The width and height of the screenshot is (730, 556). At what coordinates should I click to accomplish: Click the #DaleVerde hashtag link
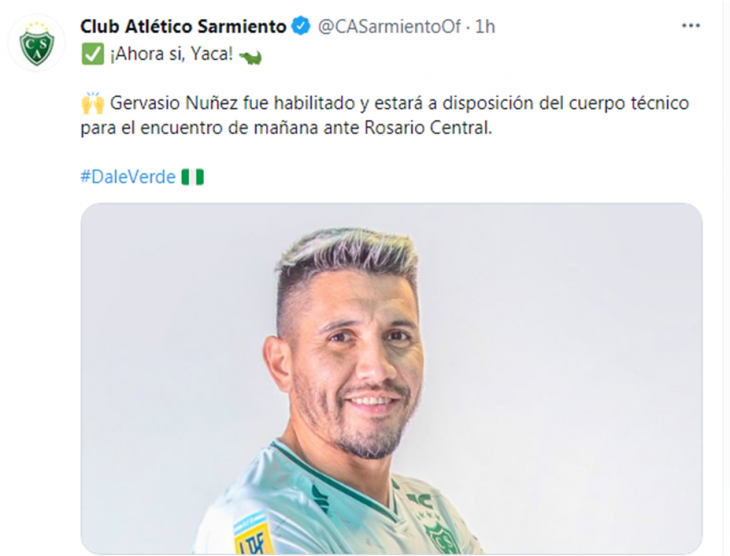coord(128,177)
